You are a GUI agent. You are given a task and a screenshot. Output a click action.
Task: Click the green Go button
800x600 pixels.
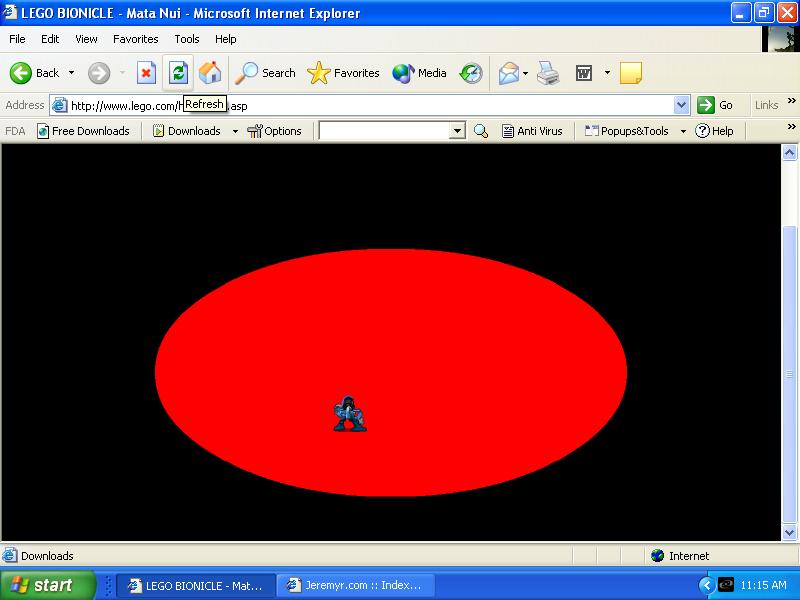(x=715, y=105)
